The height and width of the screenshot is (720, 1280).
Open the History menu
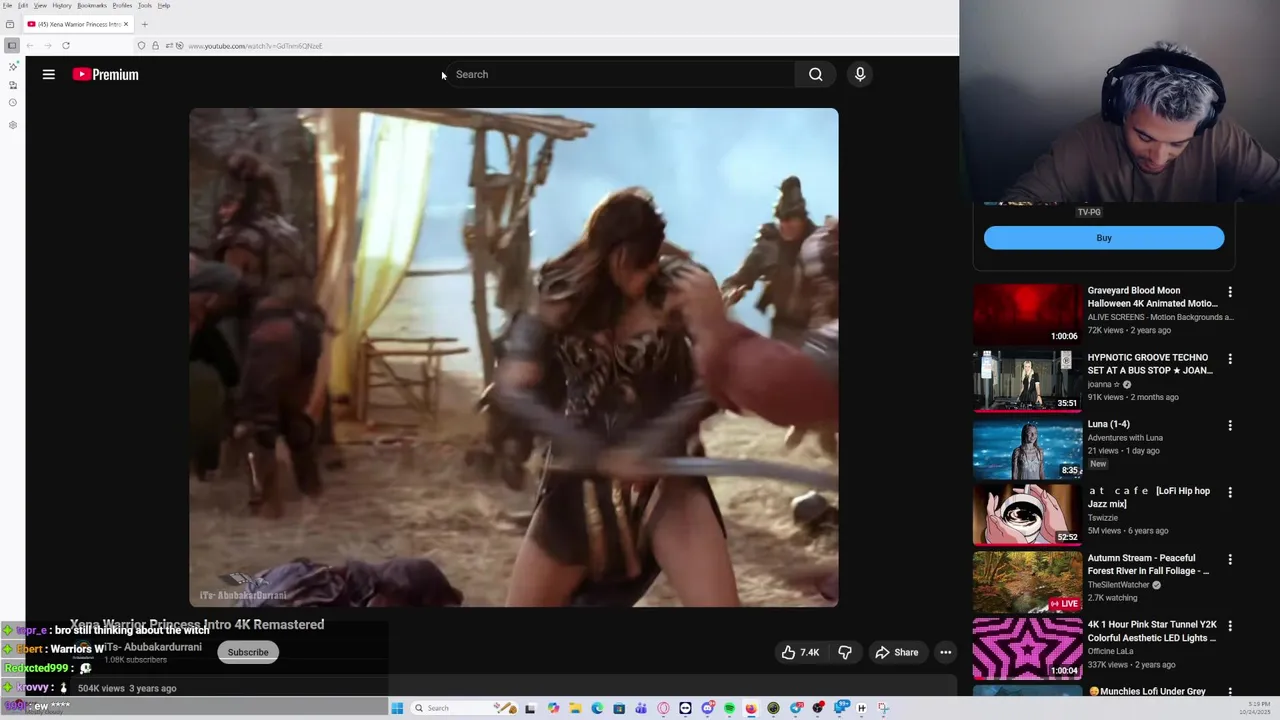(61, 5)
